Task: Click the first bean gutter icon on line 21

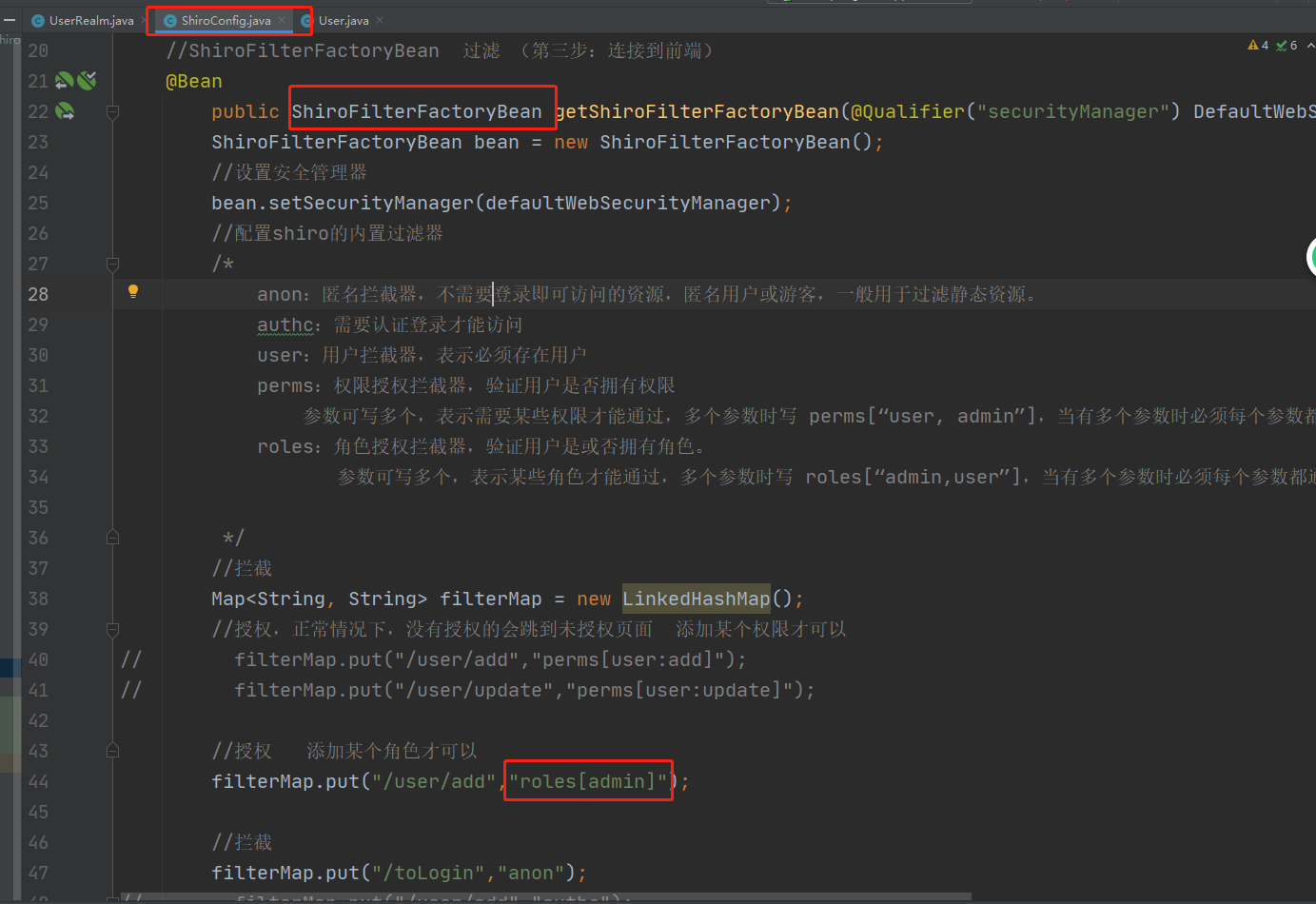Action: coord(64,81)
